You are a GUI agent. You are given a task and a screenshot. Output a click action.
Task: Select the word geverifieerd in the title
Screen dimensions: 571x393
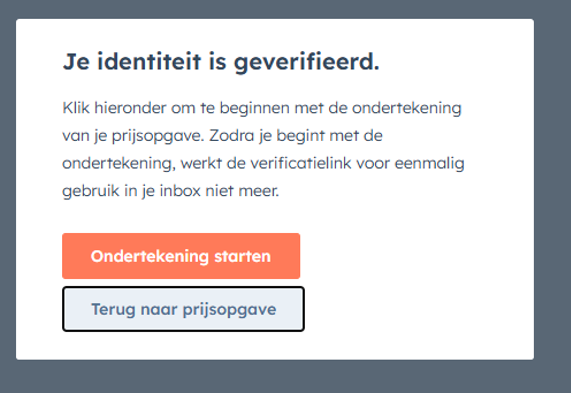pyautogui.click(x=307, y=62)
